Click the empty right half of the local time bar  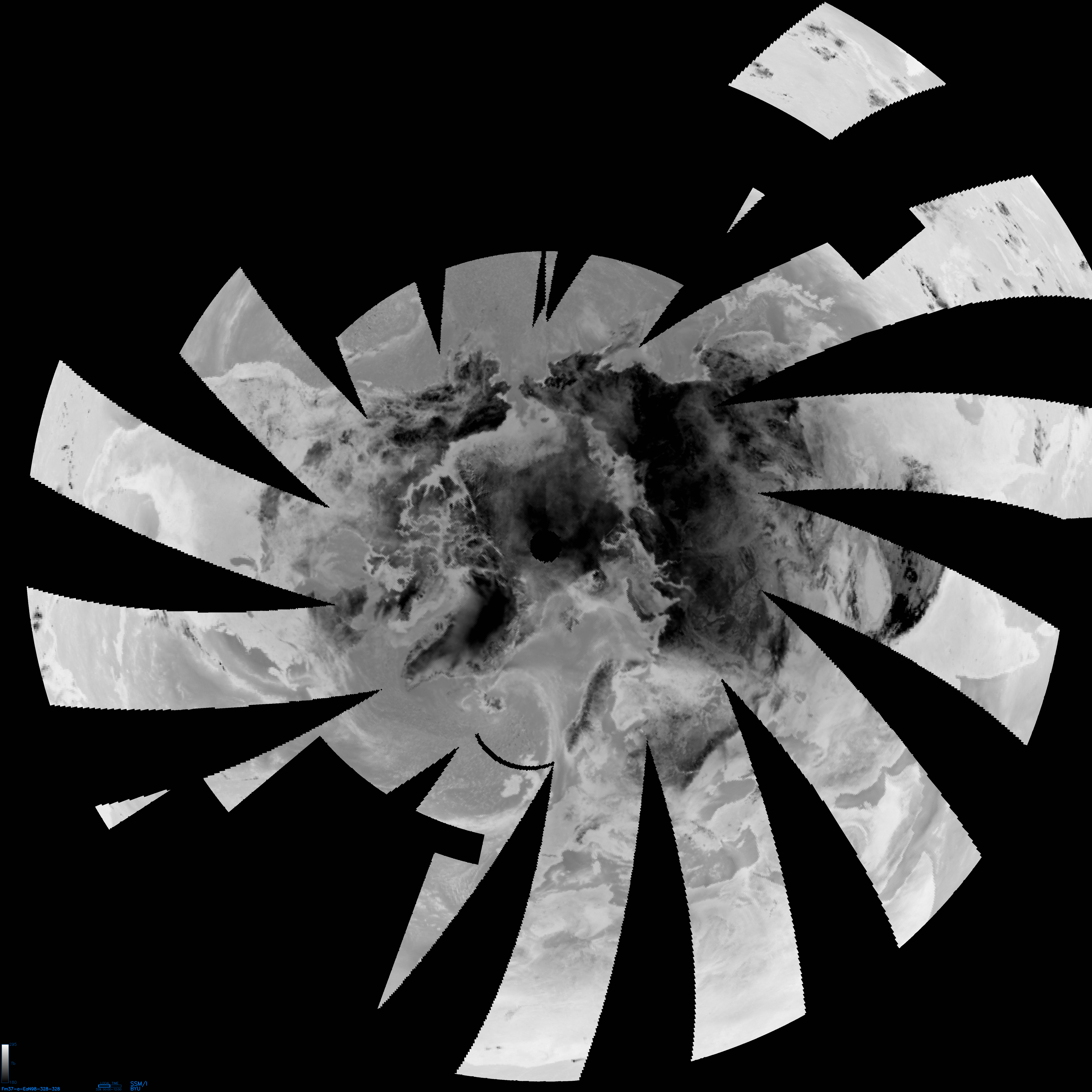[116, 1086]
